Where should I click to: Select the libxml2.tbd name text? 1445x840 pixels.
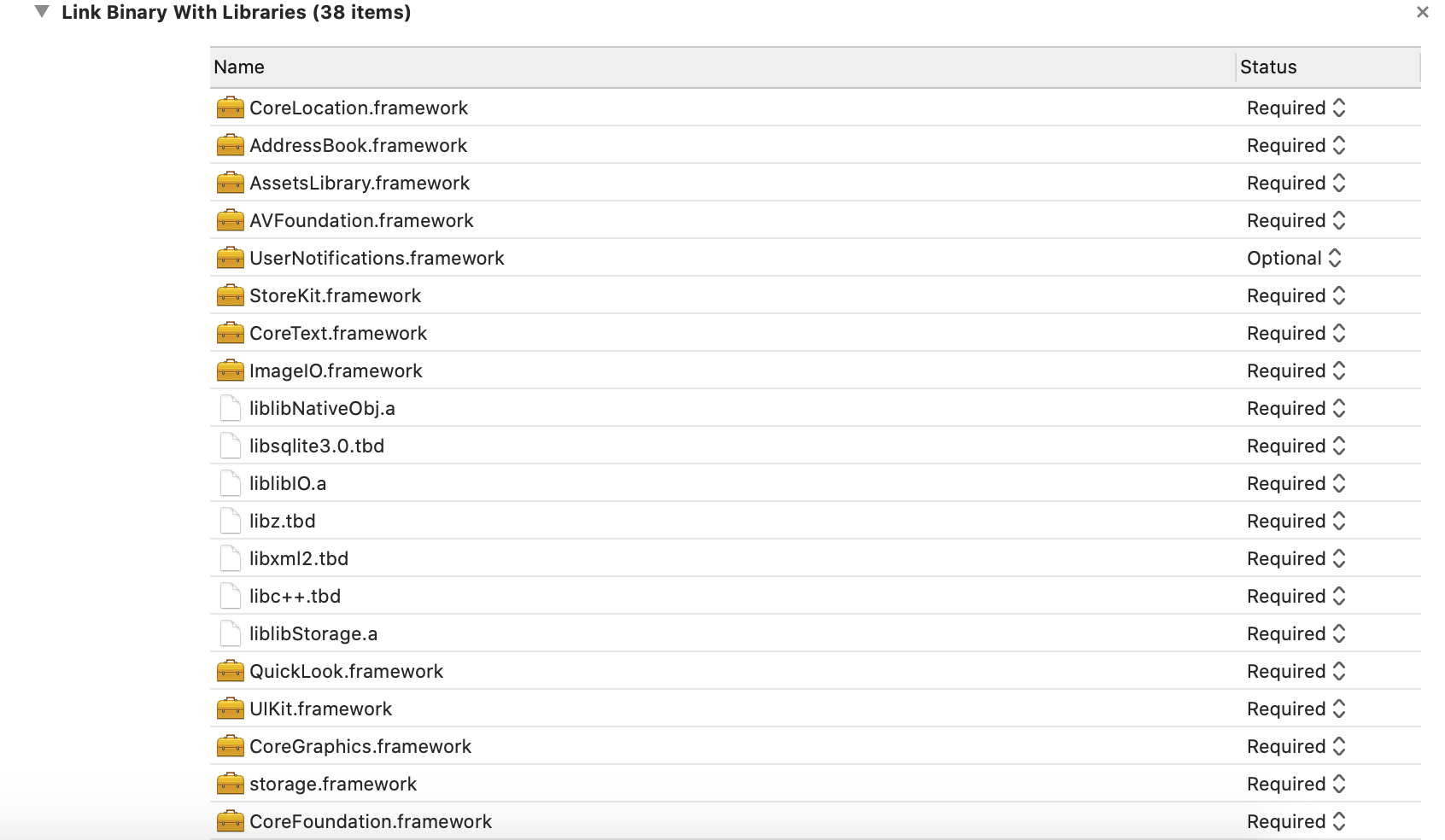tap(299, 558)
